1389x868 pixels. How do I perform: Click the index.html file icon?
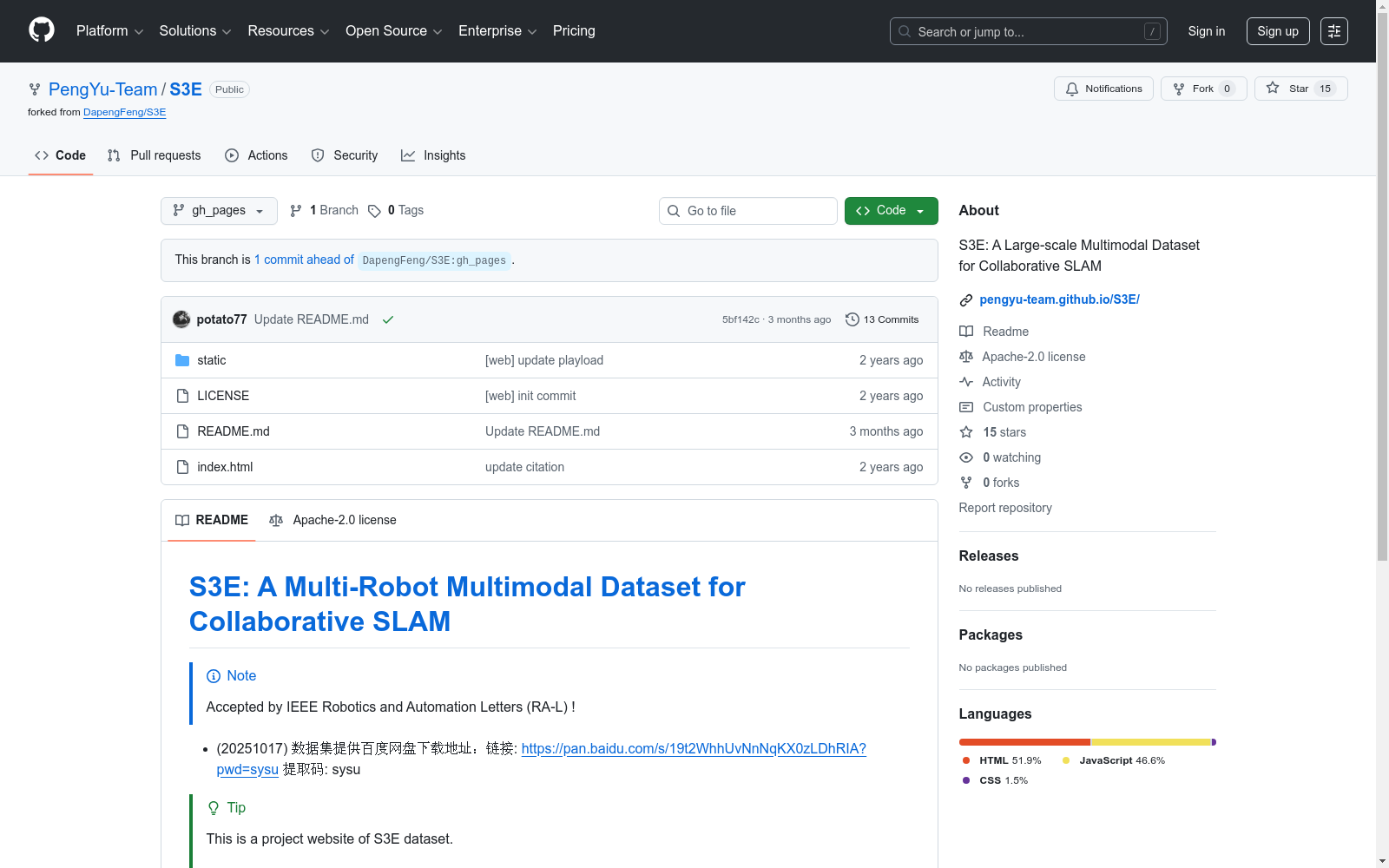coord(182,467)
